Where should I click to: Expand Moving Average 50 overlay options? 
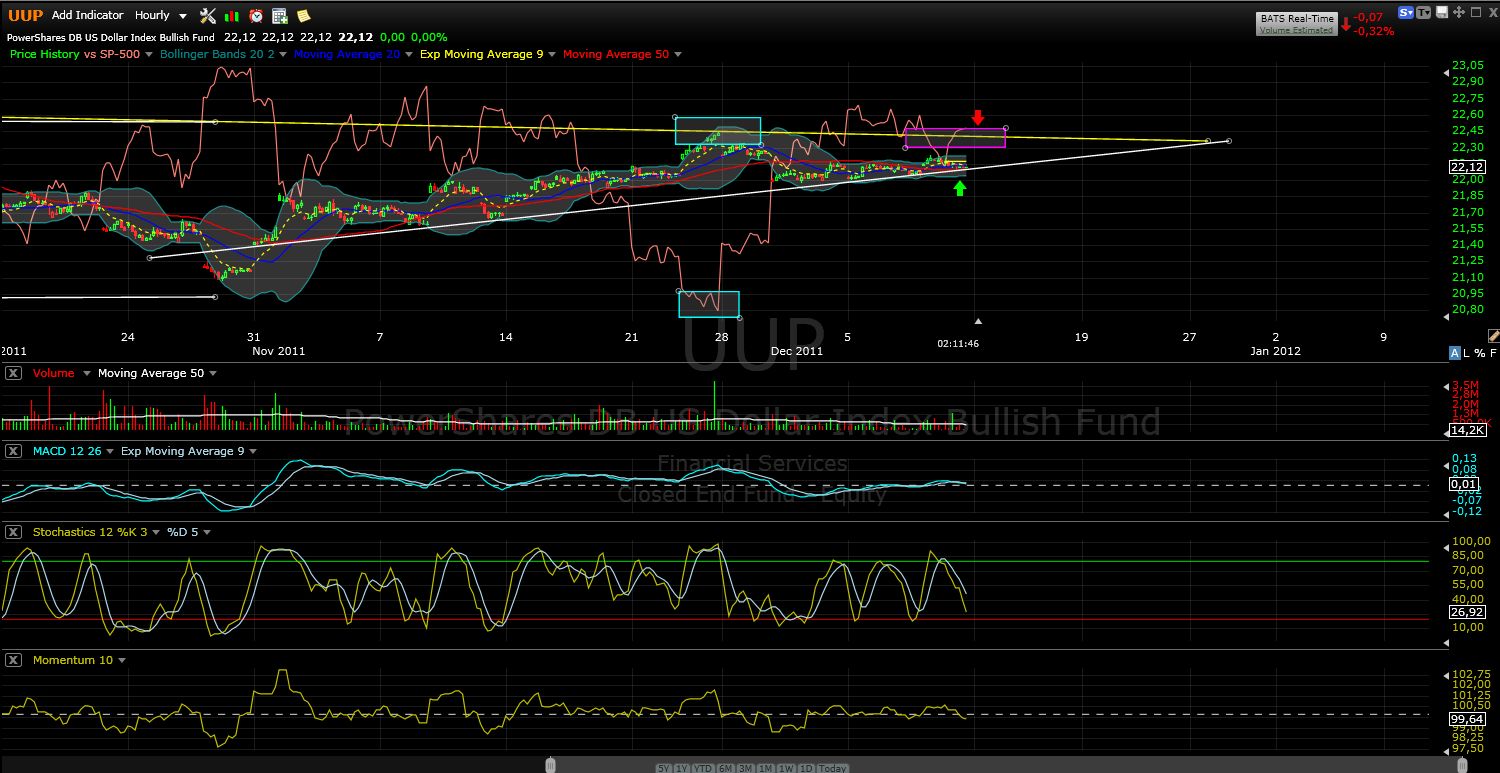click(678, 54)
